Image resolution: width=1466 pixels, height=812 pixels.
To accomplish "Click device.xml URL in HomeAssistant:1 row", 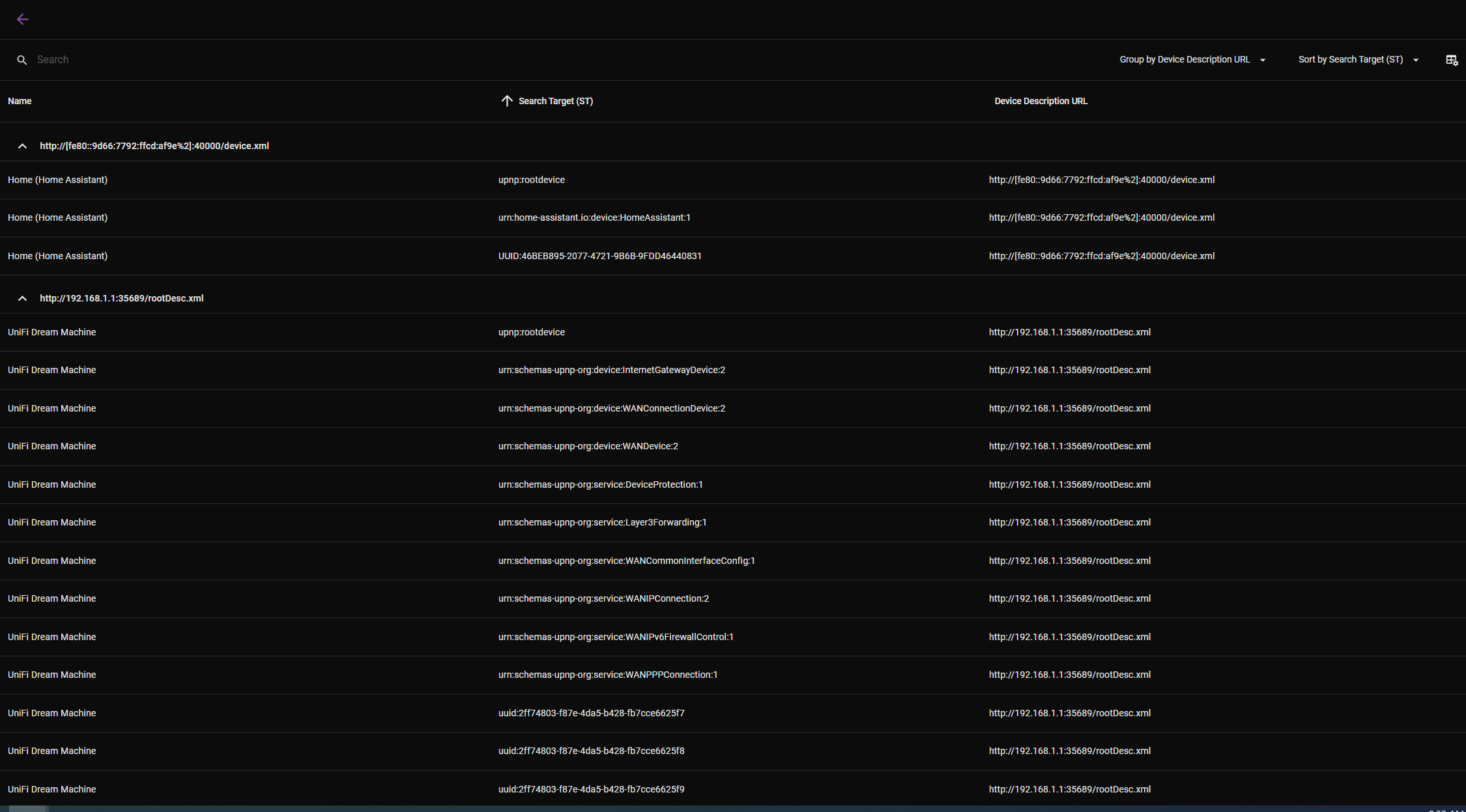I will tap(1102, 217).
